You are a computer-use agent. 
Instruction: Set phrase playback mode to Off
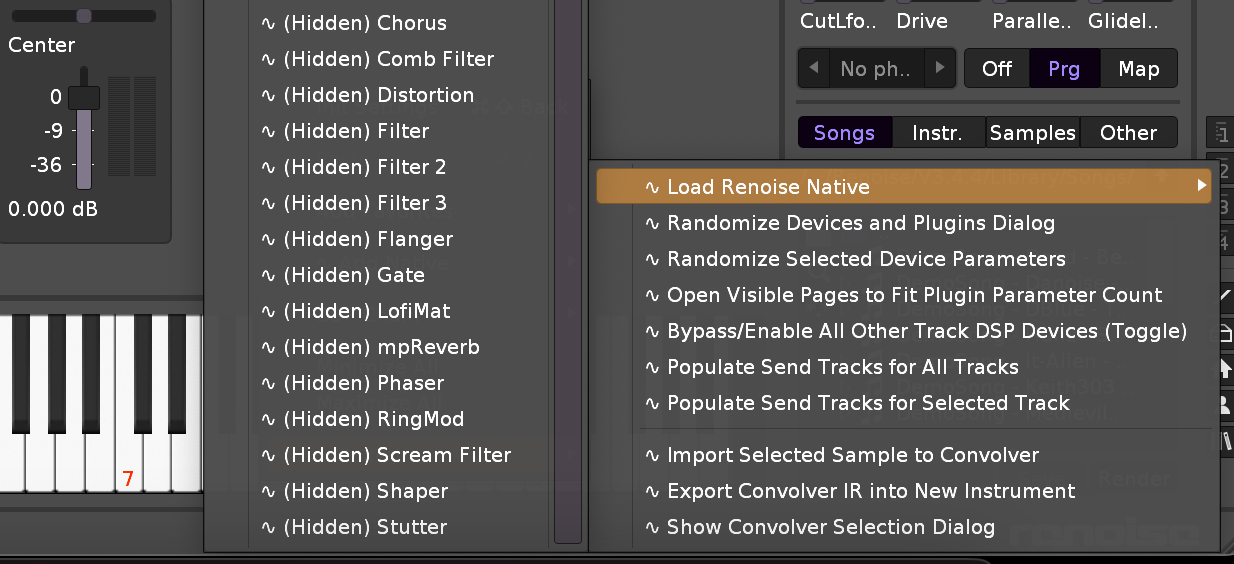997,69
